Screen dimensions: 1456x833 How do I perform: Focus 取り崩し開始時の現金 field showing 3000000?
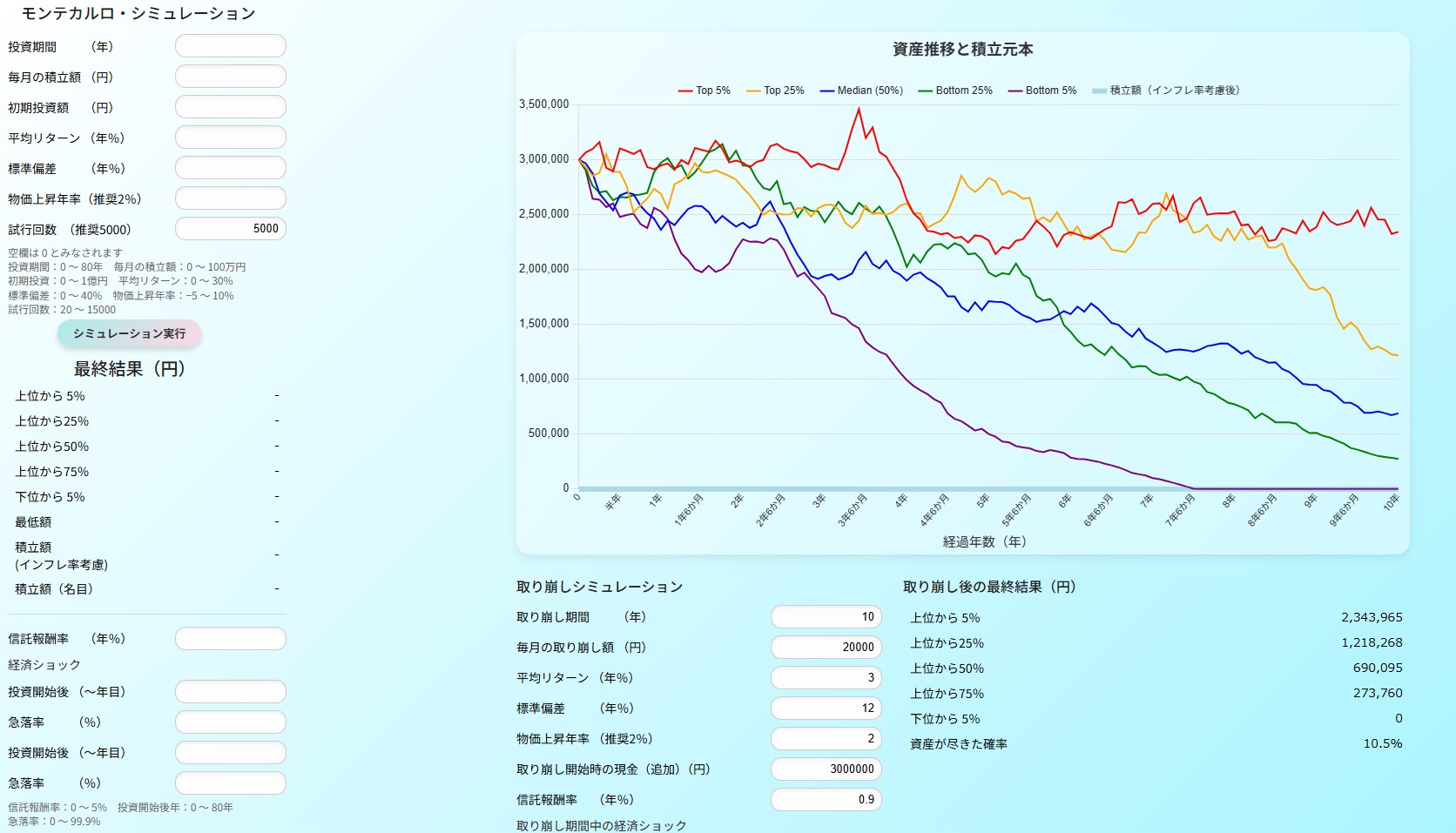826,769
